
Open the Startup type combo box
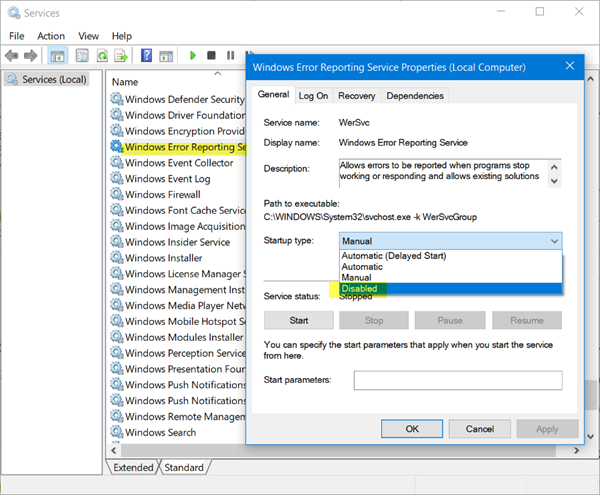click(450, 241)
